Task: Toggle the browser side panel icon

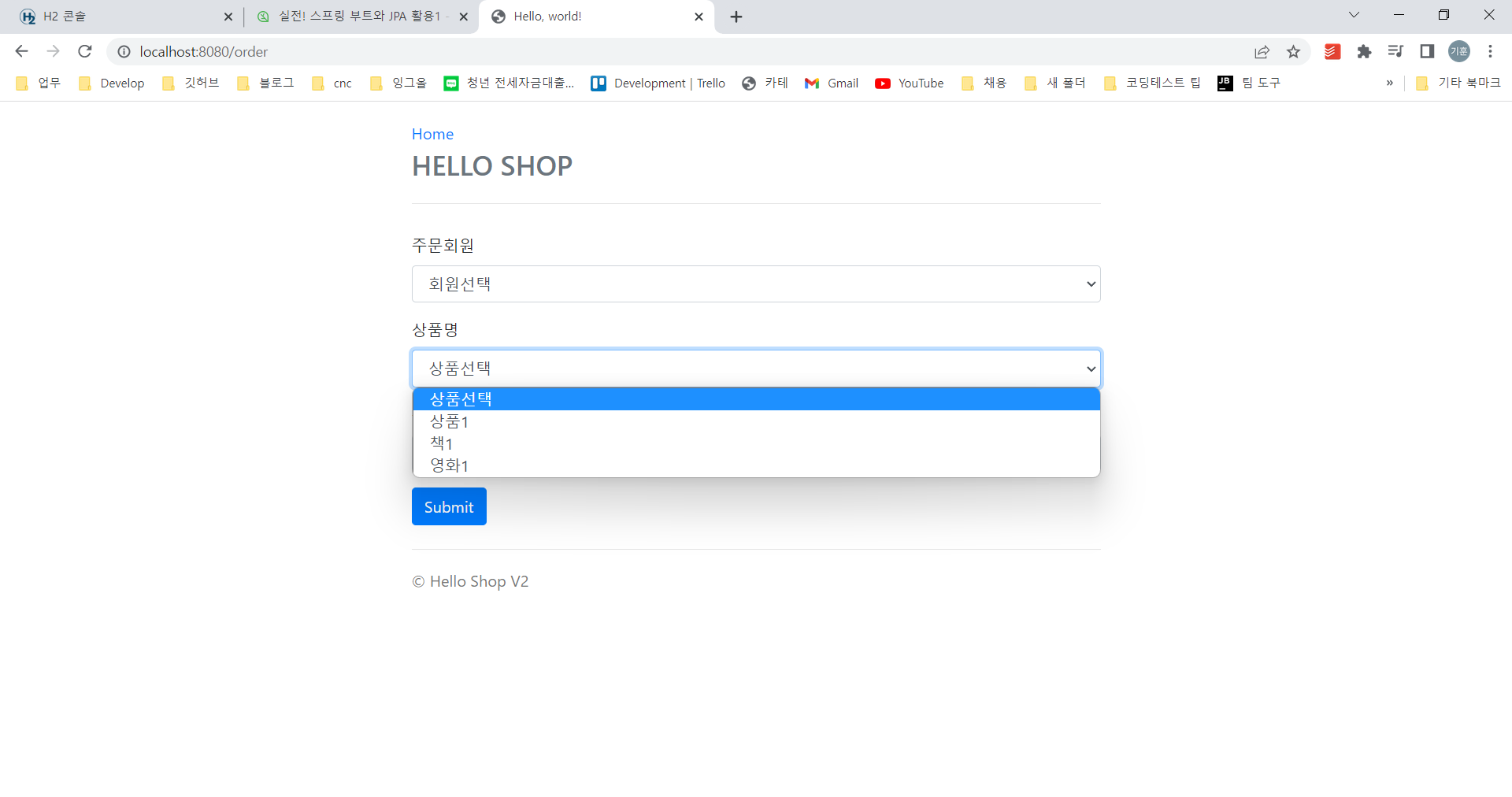Action: [1427, 51]
